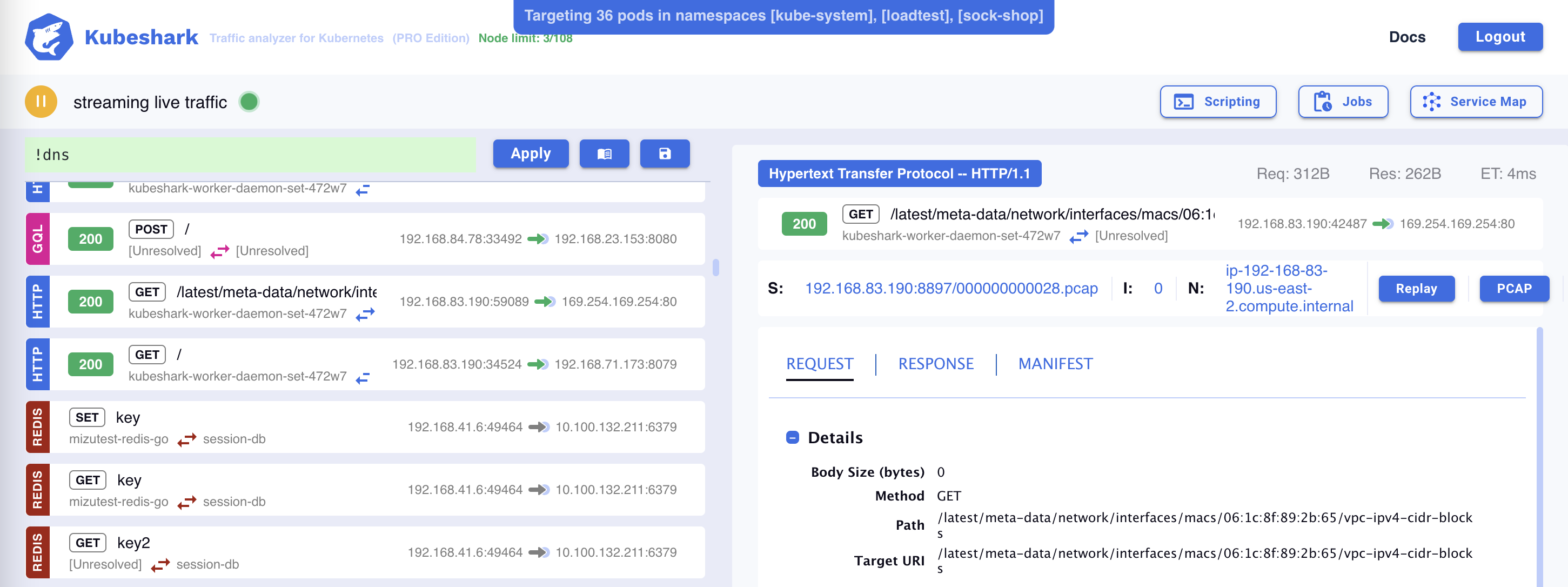
Task: Click the Replay button
Action: tap(1416, 289)
